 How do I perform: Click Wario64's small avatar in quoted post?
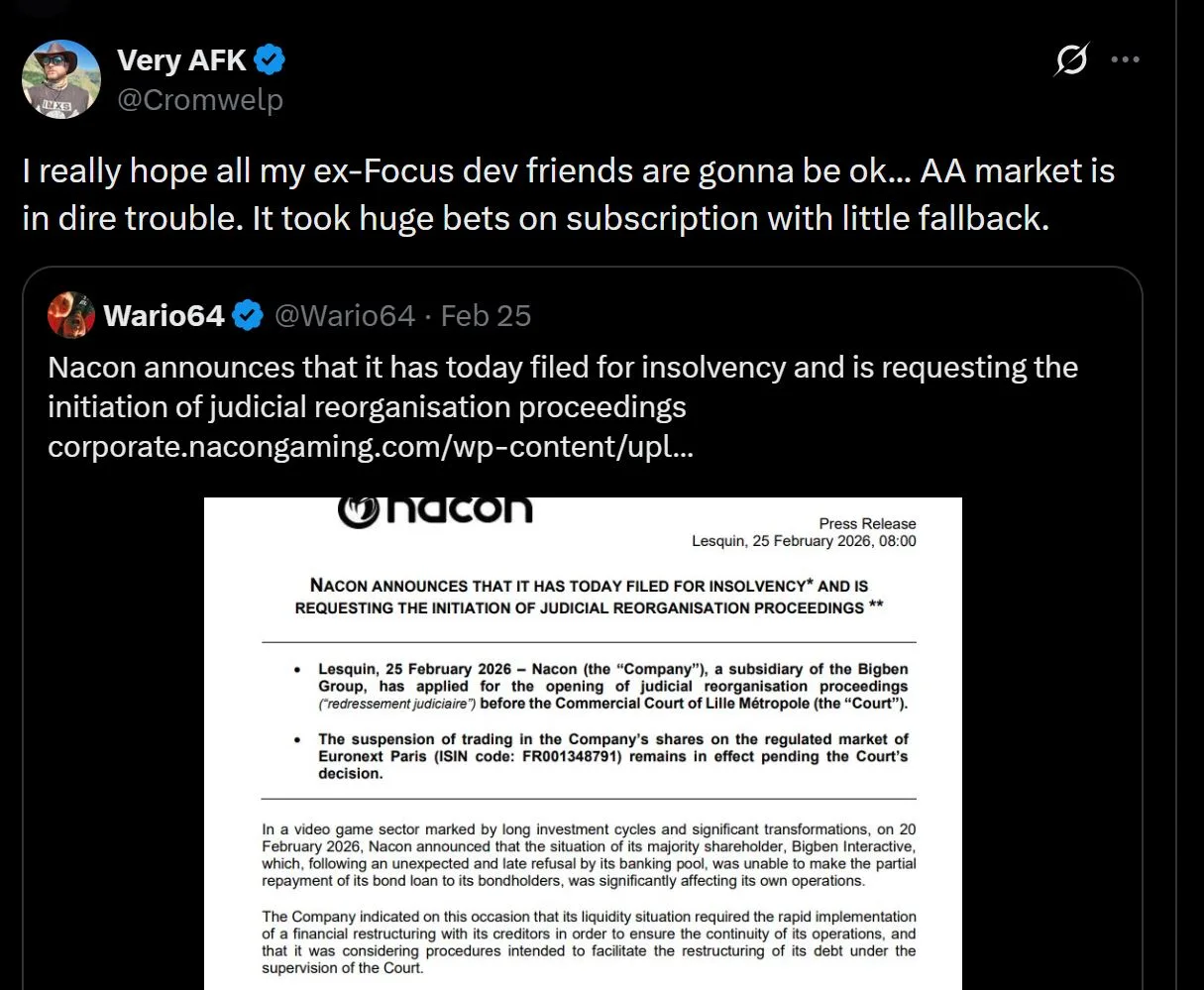70,315
